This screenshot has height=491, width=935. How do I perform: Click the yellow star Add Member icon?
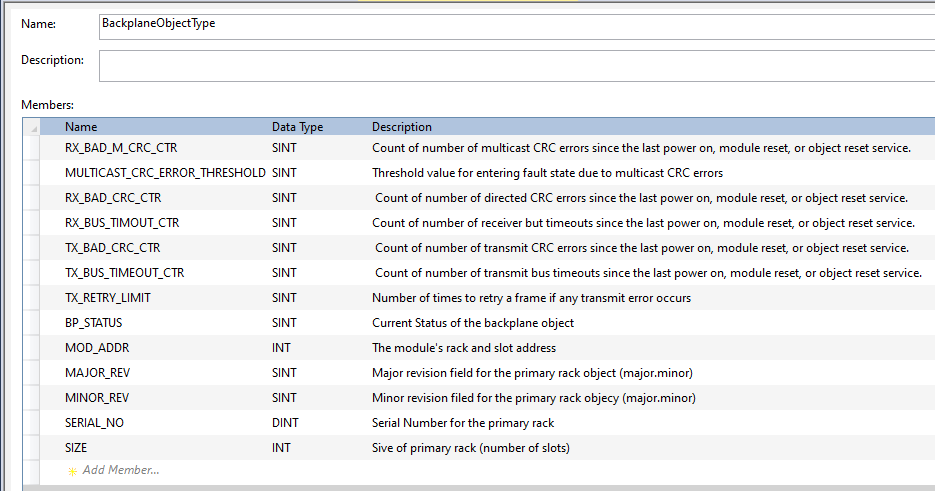pyautogui.click(x=72, y=471)
